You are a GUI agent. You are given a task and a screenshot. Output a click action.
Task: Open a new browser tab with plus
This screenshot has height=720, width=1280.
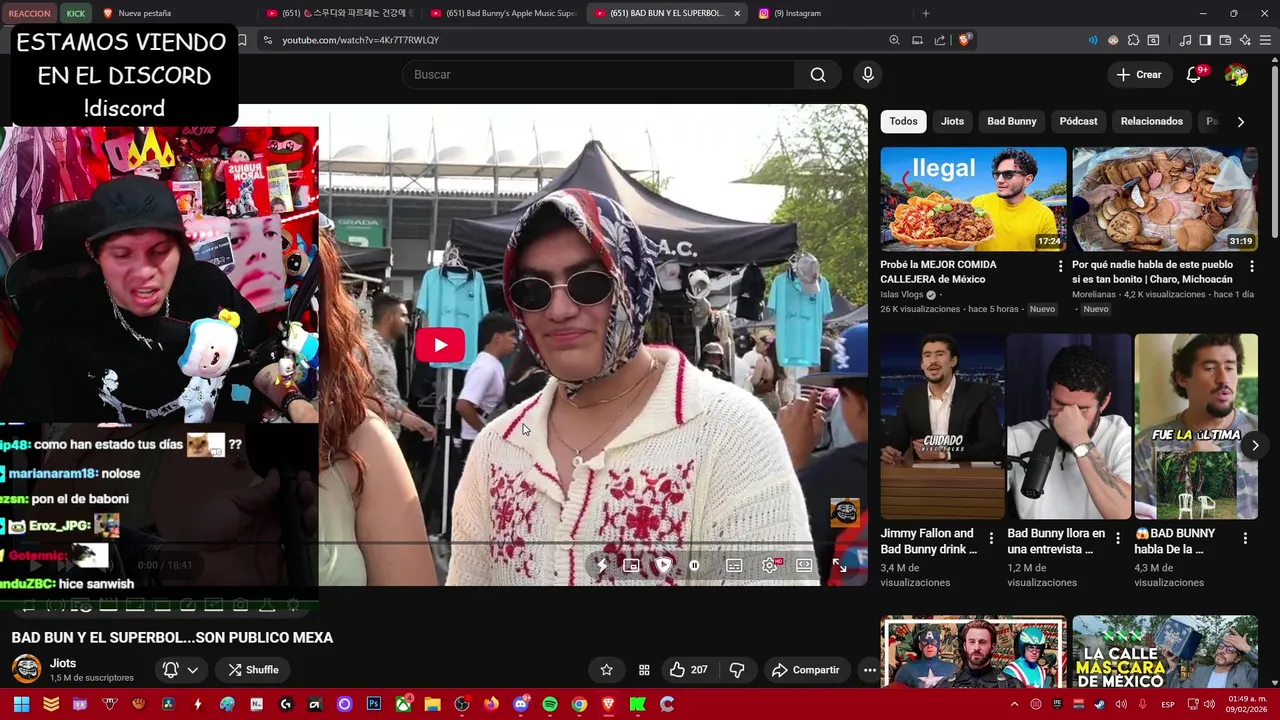925,13
